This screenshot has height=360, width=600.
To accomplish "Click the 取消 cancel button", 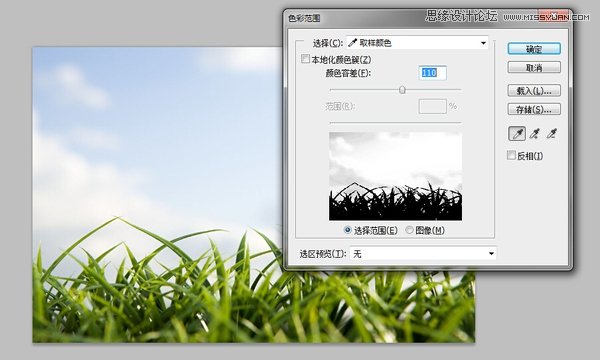I will click(534, 68).
